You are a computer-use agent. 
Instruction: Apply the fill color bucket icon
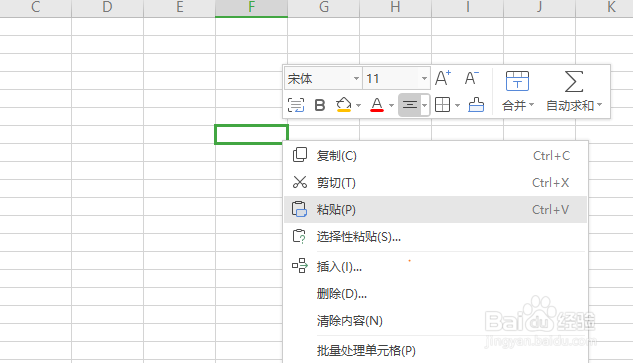(344, 105)
